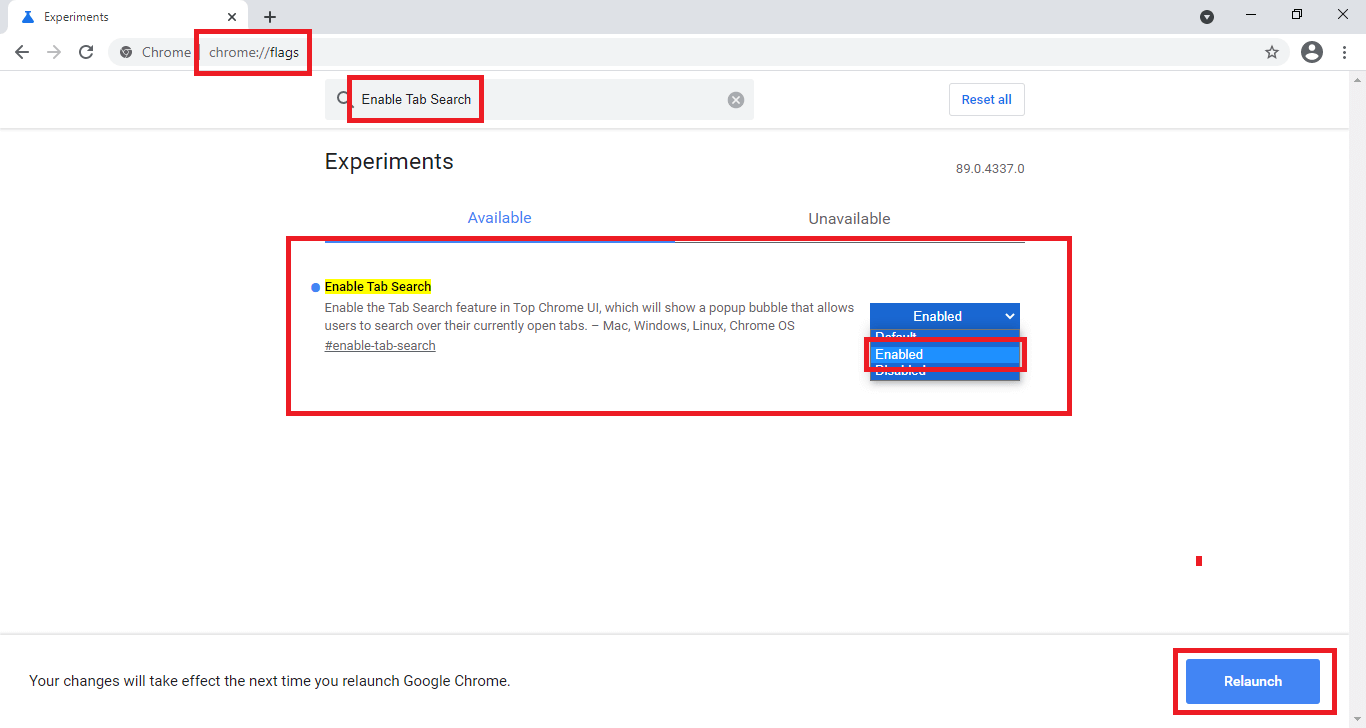The height and width of the screenshot is (728, 1366).
Task: Open the tab search dropdown arrow
Action: click(1207, 17)
